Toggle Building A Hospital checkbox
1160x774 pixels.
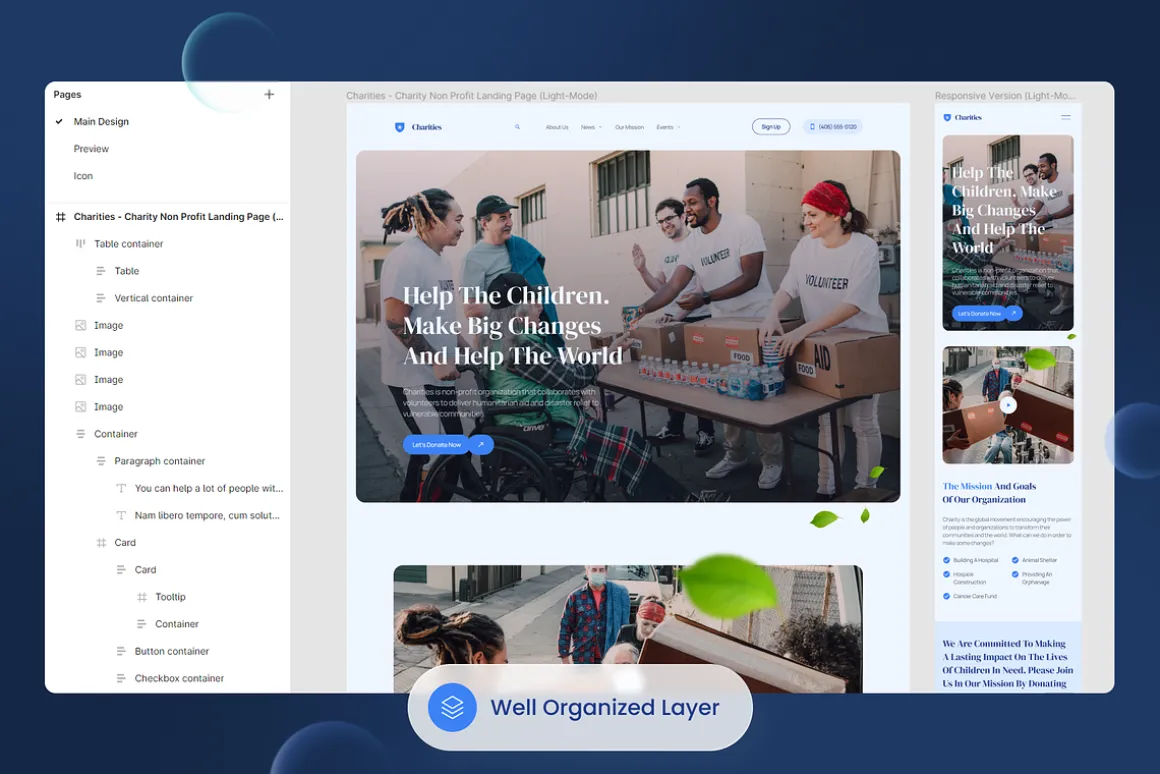[947, 560]
